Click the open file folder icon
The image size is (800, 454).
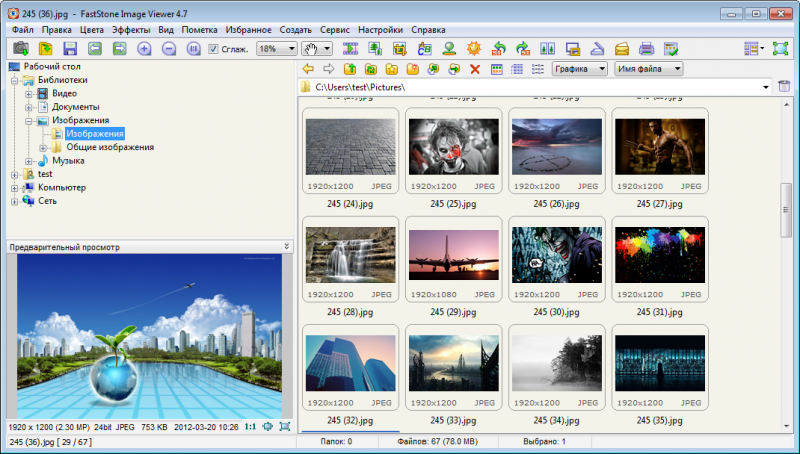point(45,48)
